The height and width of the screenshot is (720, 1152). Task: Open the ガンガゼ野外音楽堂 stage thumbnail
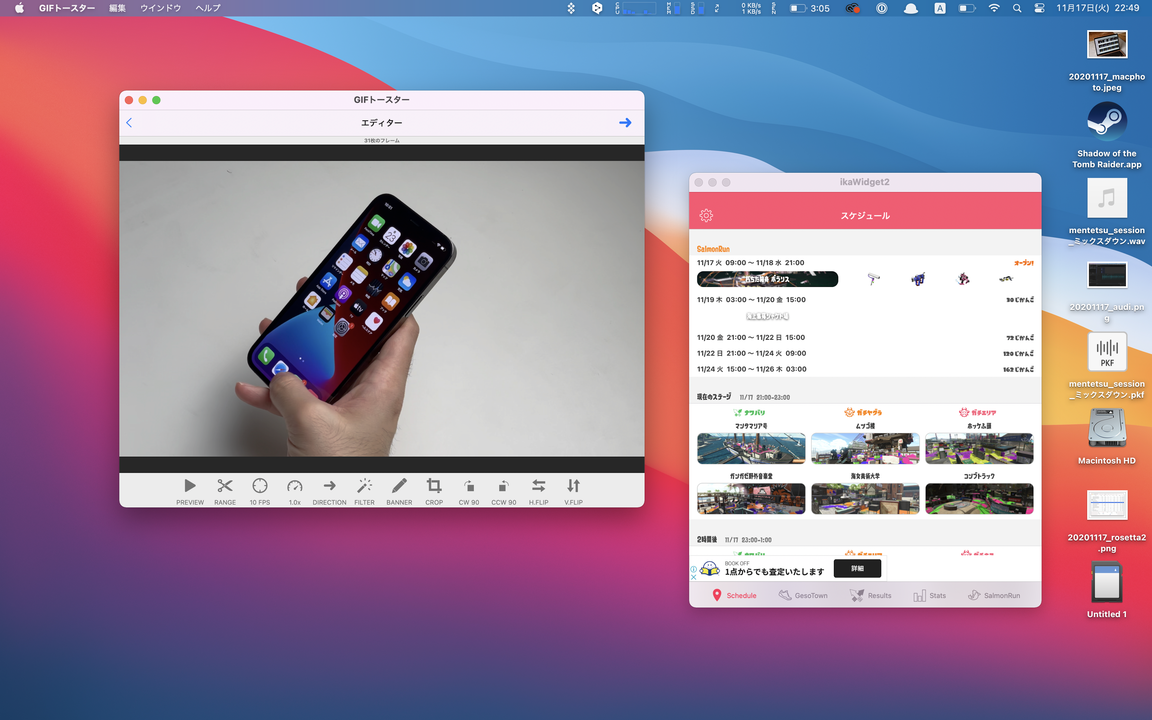[751, 499]
